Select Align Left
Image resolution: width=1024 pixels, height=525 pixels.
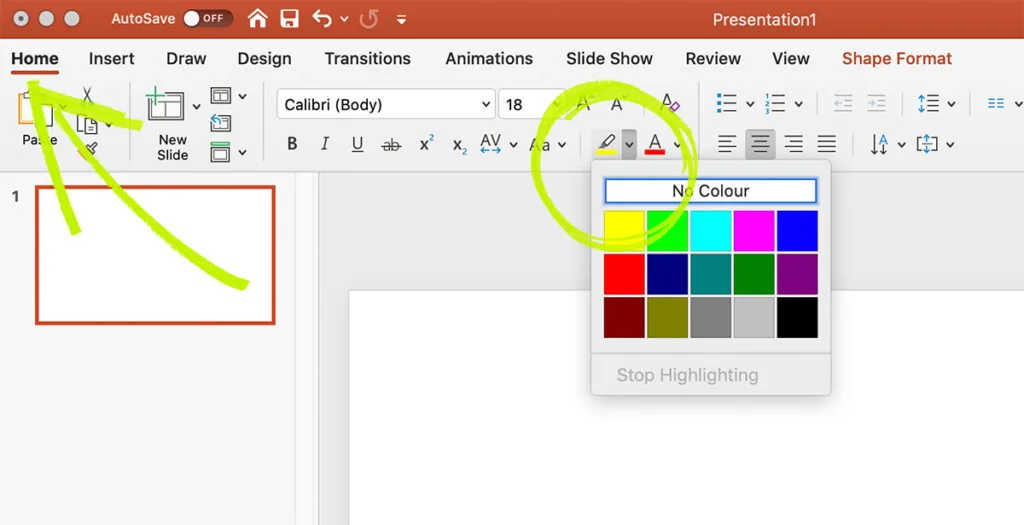tap(727, 144)
